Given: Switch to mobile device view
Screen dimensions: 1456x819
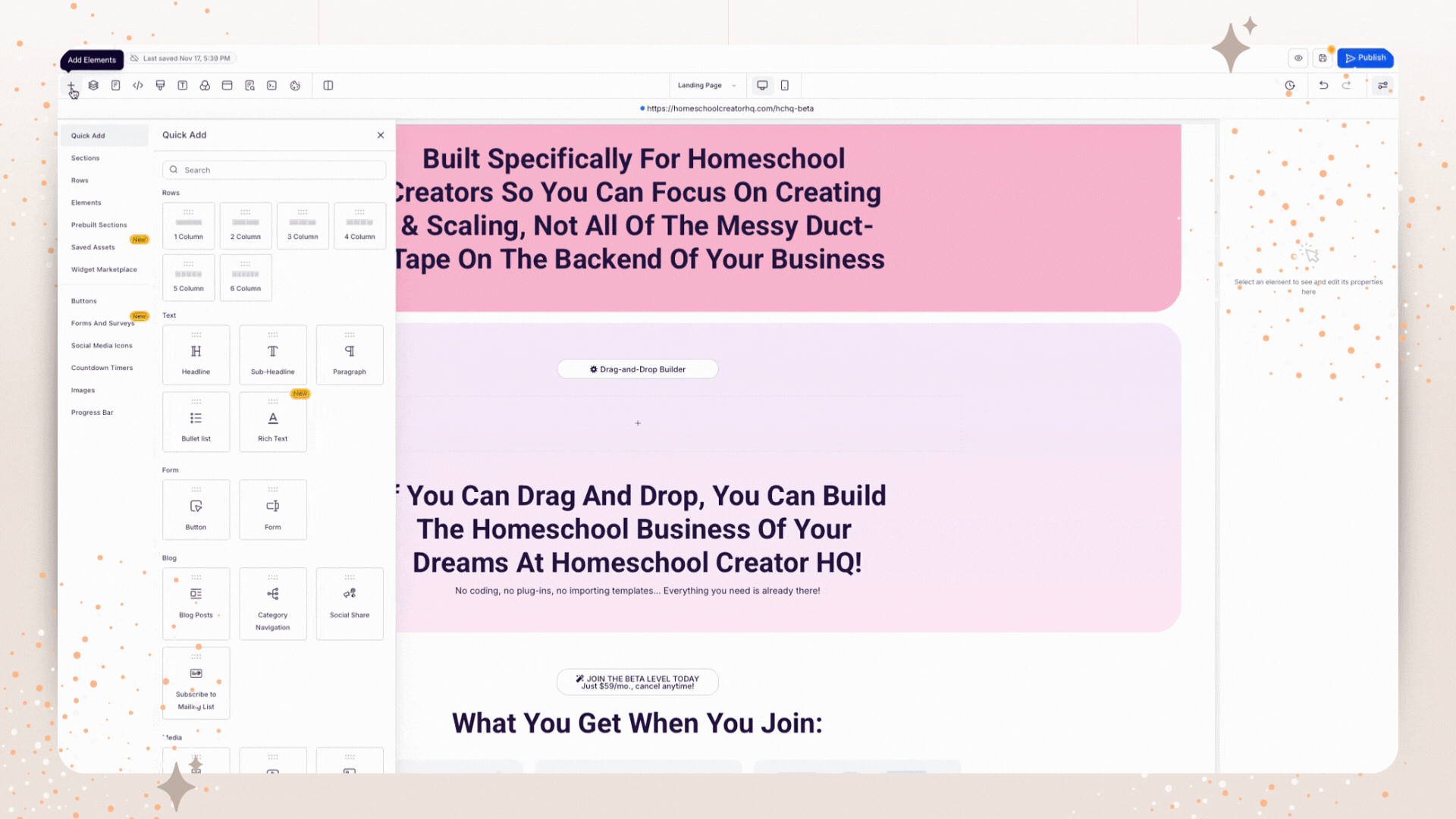Looking at the screenshot, I should 785,86.
